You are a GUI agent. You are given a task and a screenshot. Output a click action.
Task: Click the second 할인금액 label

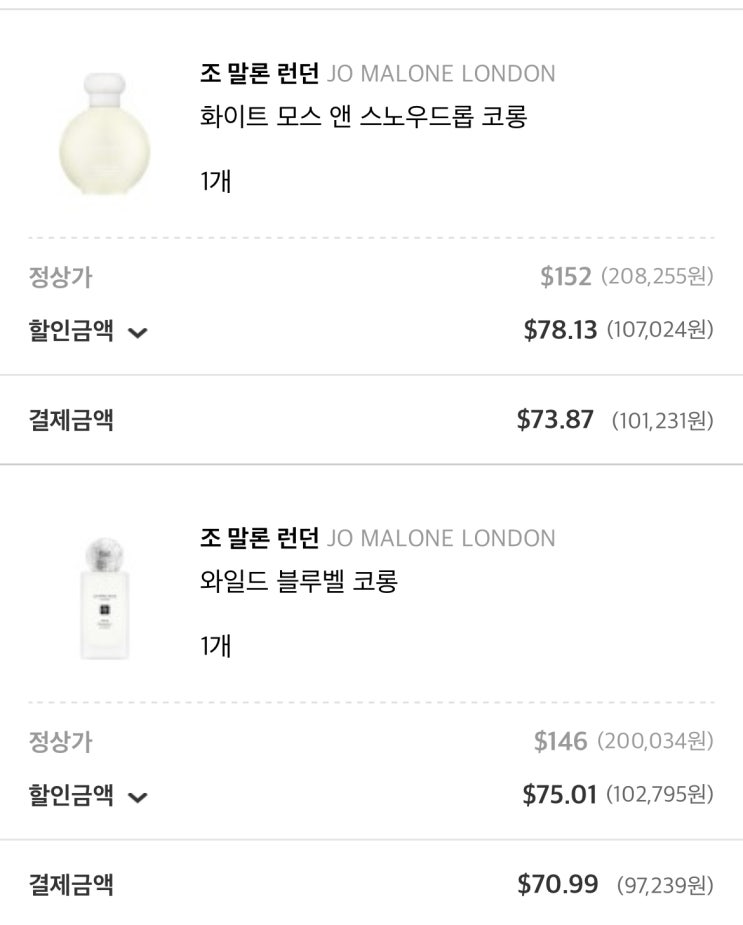71,795
